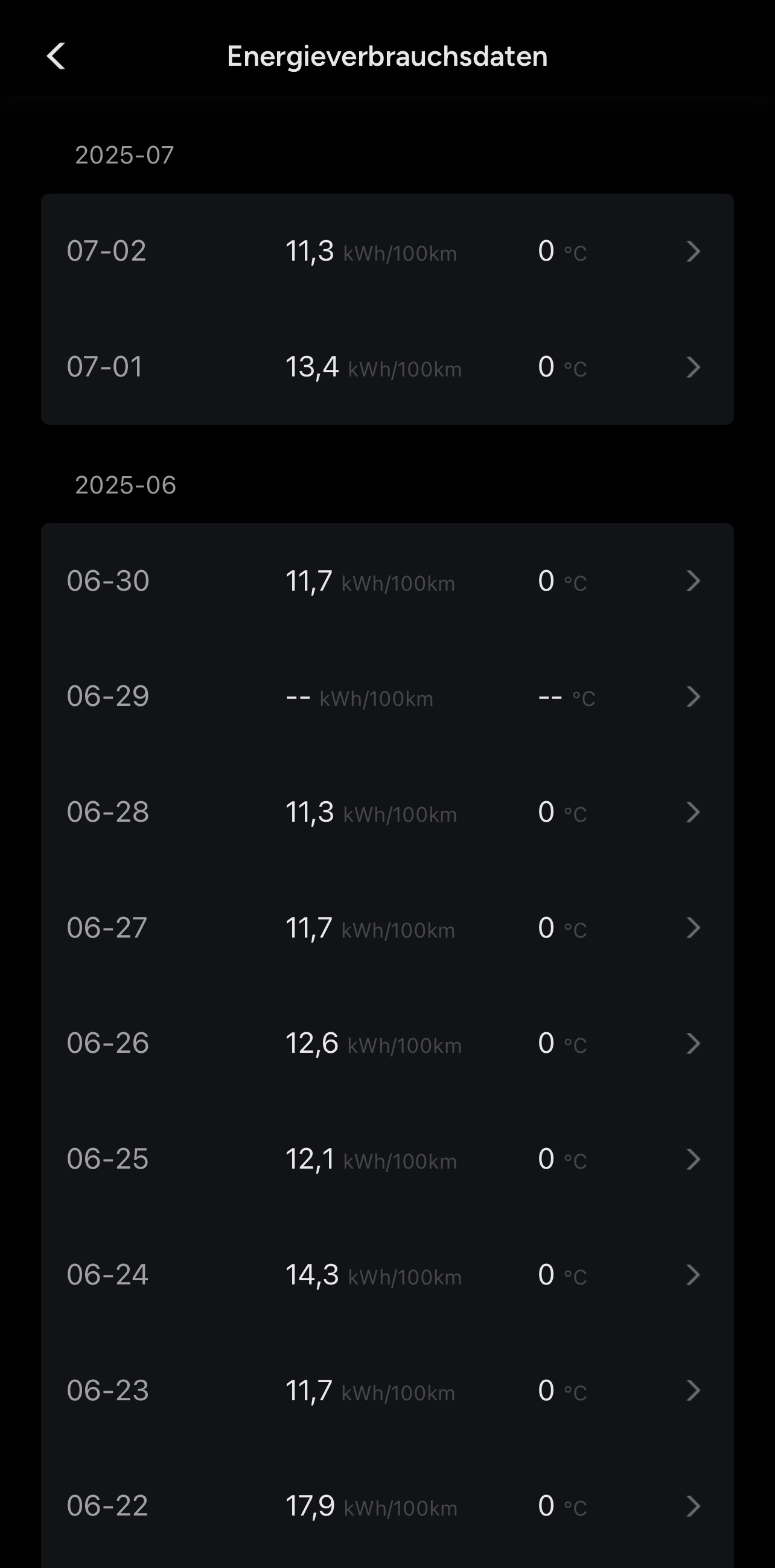The height and width of the screenshot is (1568, 775).
Task: Select the 12,1 kWh/100km reading
Action: pos(371,1159)
